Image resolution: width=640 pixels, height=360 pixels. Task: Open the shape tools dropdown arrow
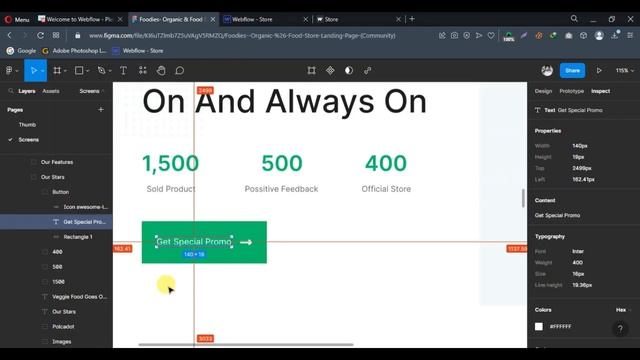click(87, 71)
